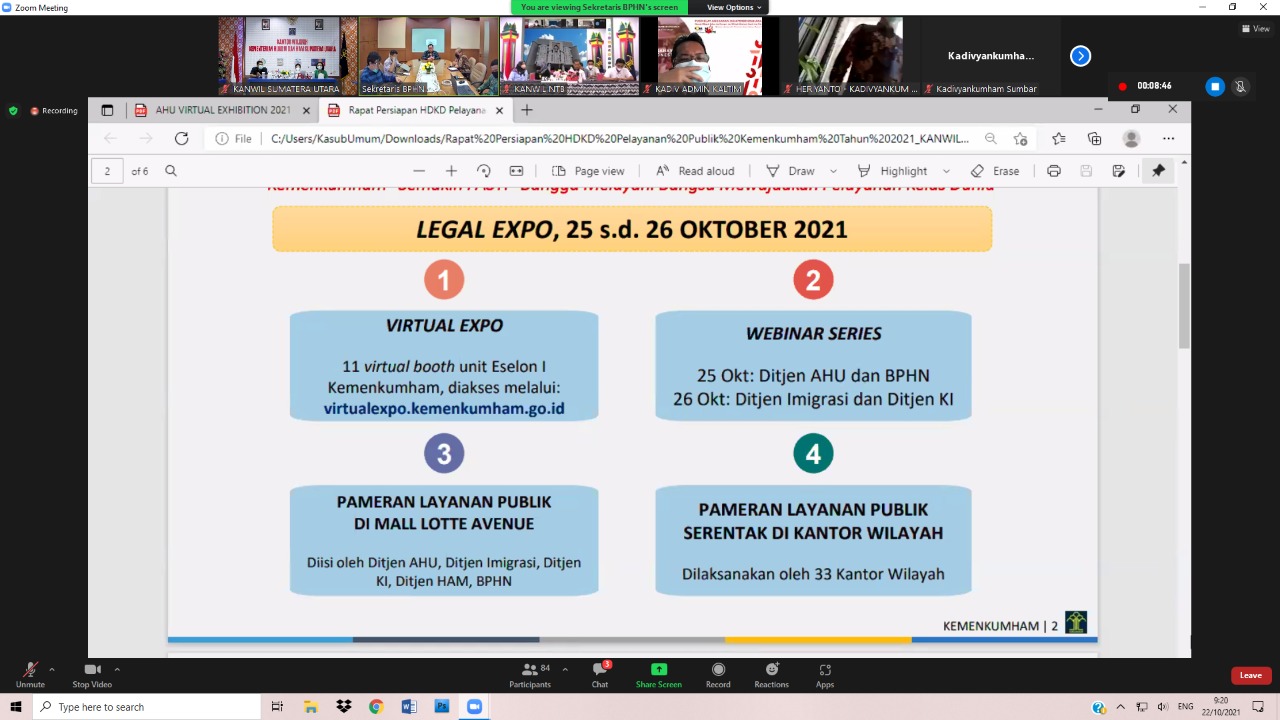Open tab actions menu in Edge

[x=107, y=110]
